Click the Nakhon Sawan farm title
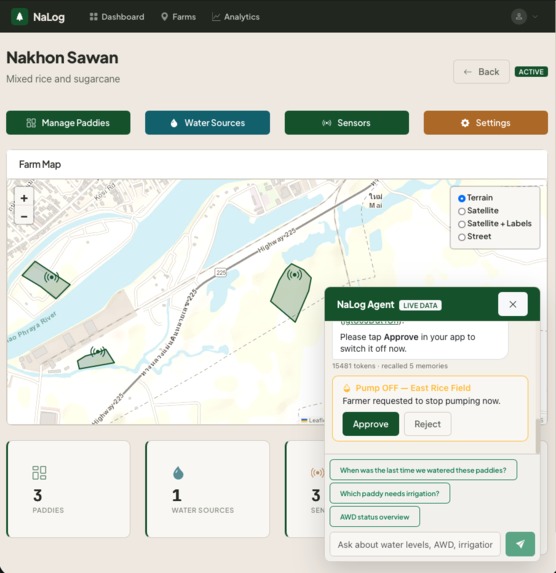The width and height of the screenshot is (556, 573). pos(63,58)
